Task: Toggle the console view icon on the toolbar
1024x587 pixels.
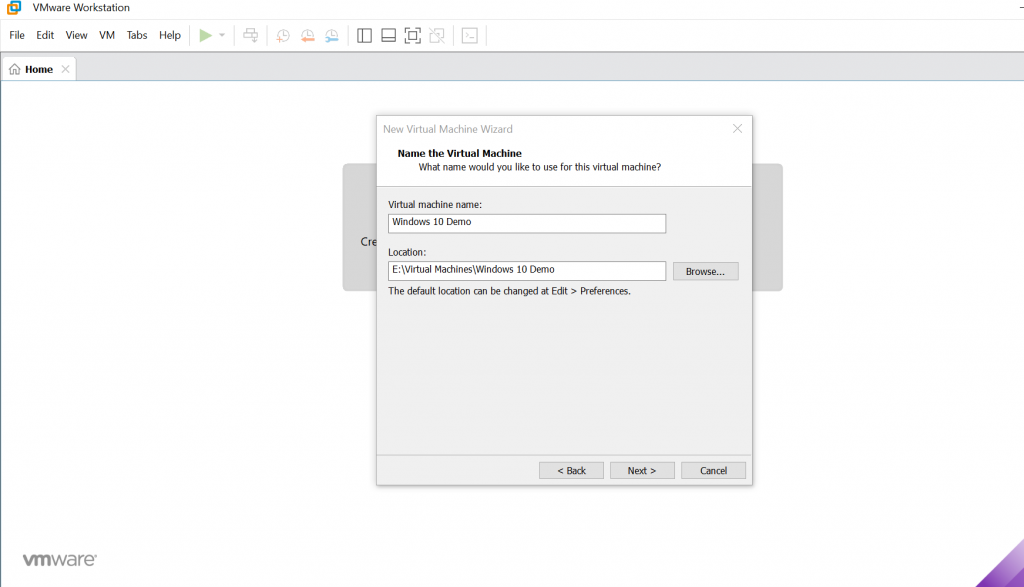Action: 470,35
